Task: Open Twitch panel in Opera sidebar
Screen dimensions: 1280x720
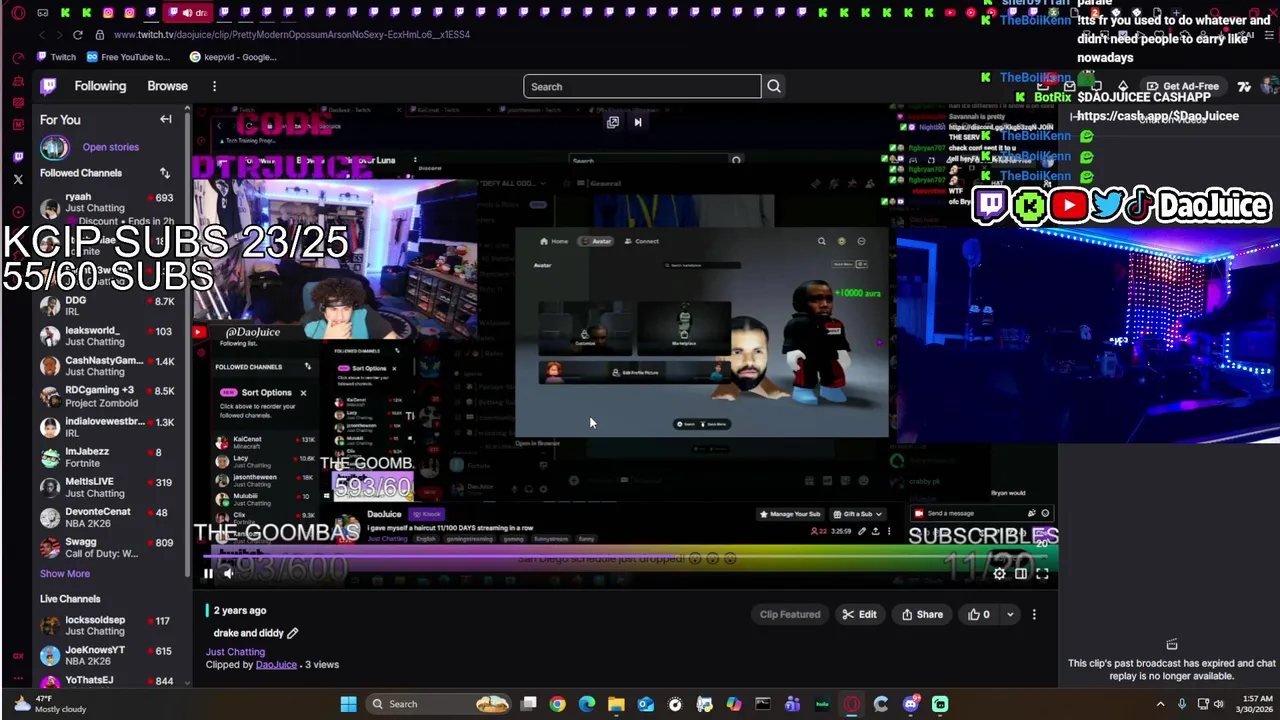Action: tap(18, 156)
